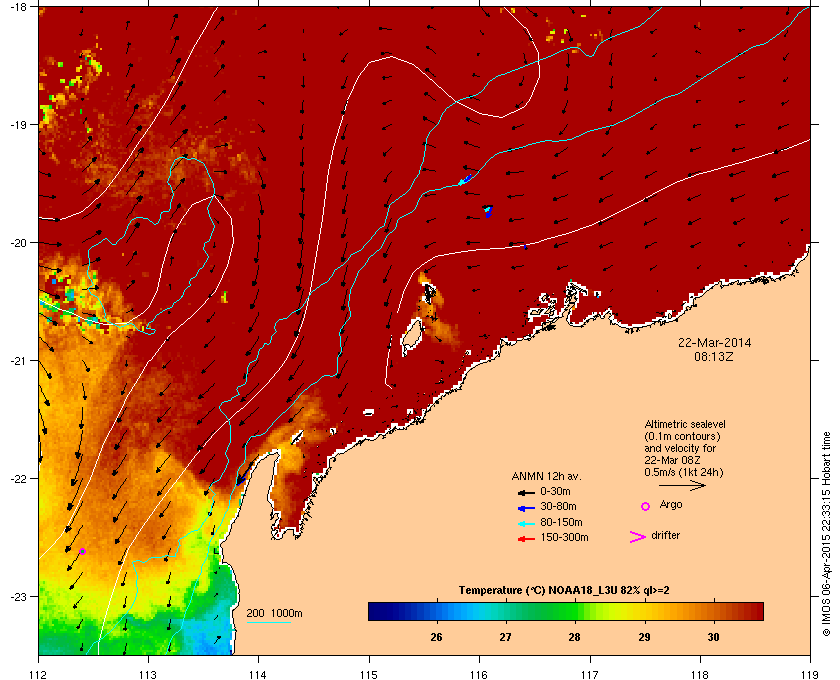The image size is (840, 680).
Task: Click the ANMN 12h av. legend heading
Action: [546, 476]
